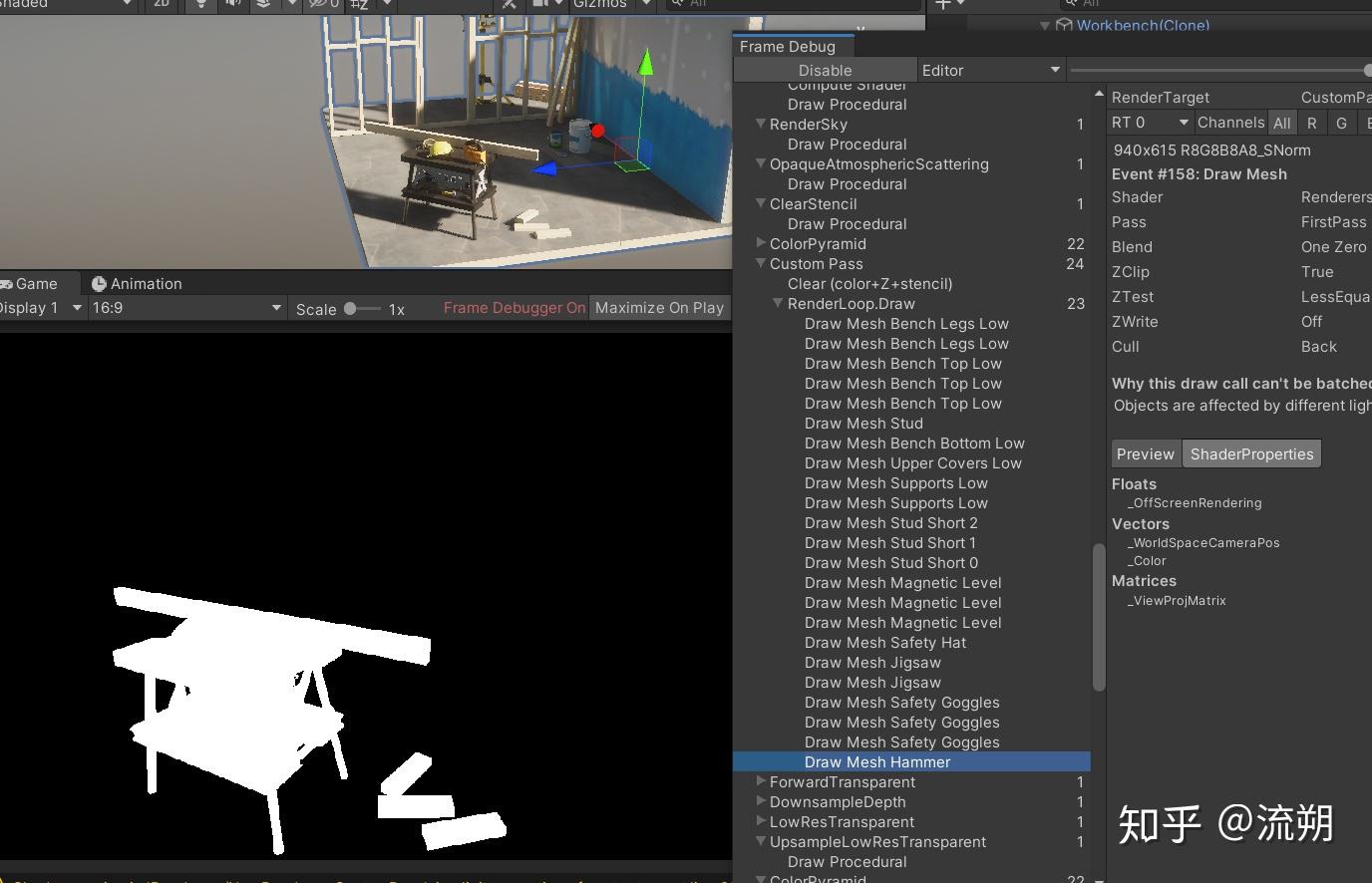
Task: Select the effects visibility icon in Scene toolbar
Action: [262, 5]
